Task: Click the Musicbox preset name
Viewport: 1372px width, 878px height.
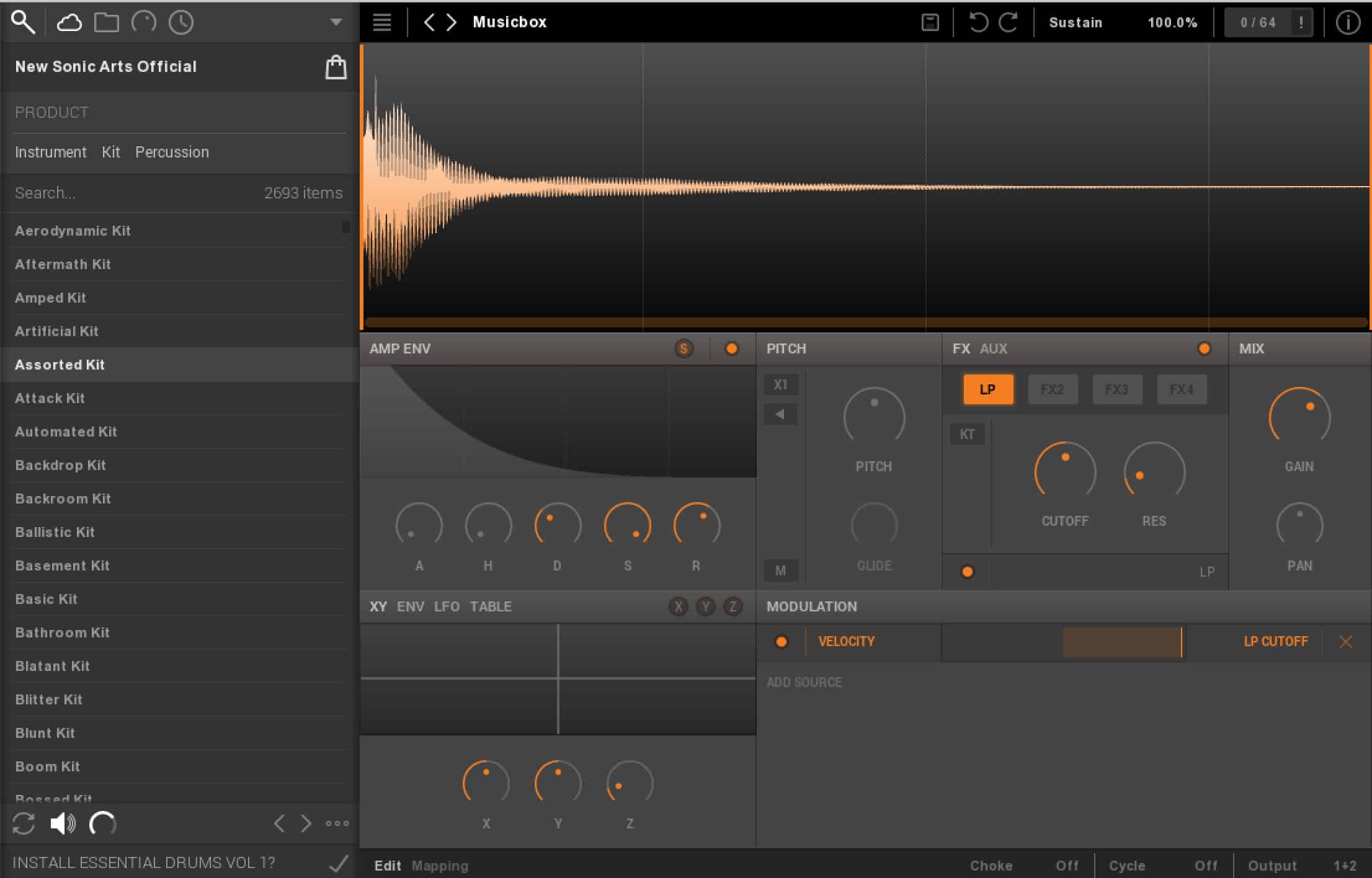Action: click(509, 22)
